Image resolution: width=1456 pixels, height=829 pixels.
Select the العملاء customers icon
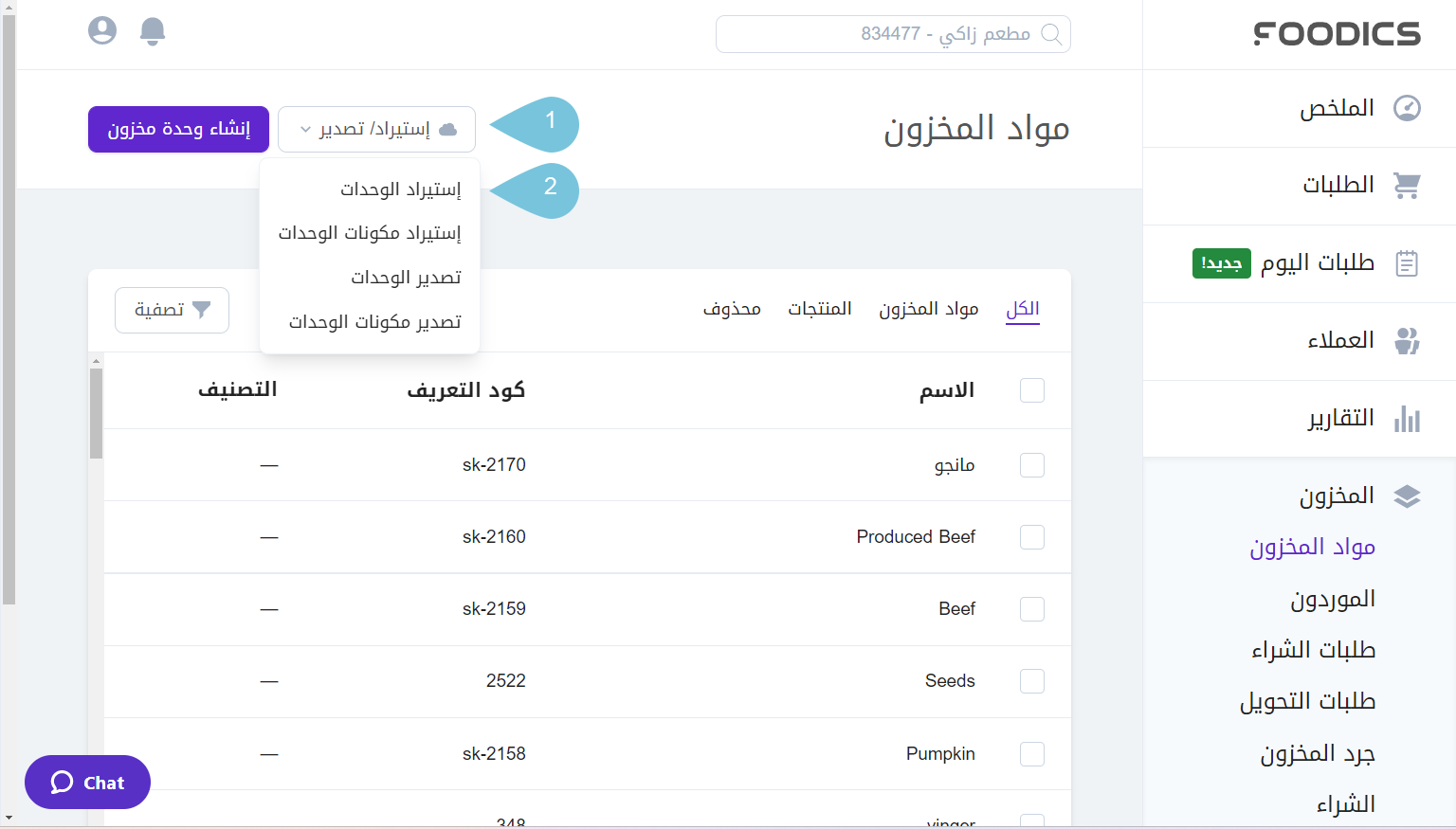click(x=1407, y=341)
